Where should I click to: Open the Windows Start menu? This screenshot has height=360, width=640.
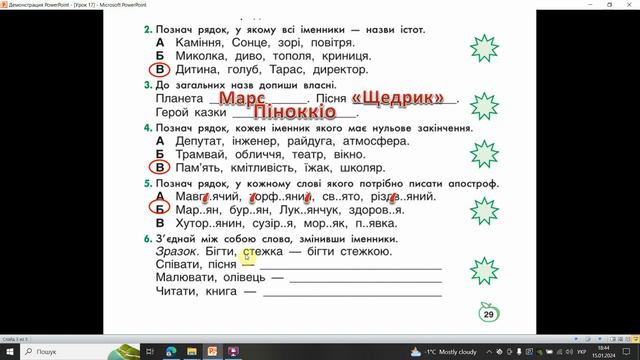tap(9, 351)
